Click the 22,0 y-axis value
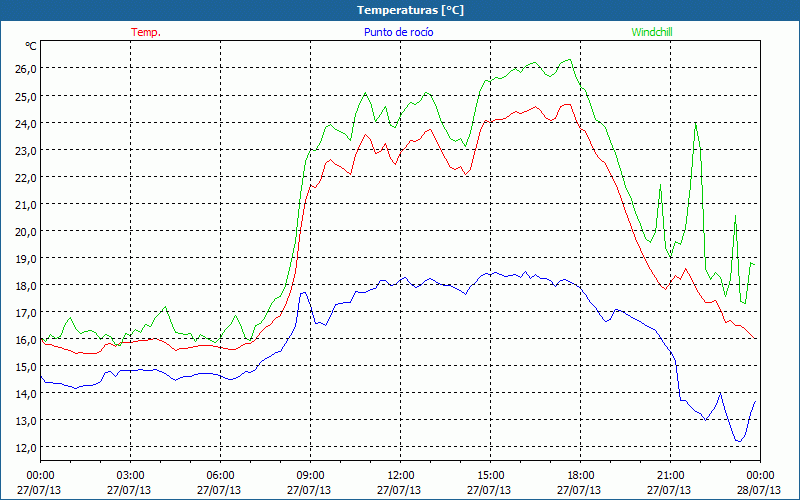Image resolution: width=800 pixels, height=500 pixels. pyautogui.click(x=26, y=177)
